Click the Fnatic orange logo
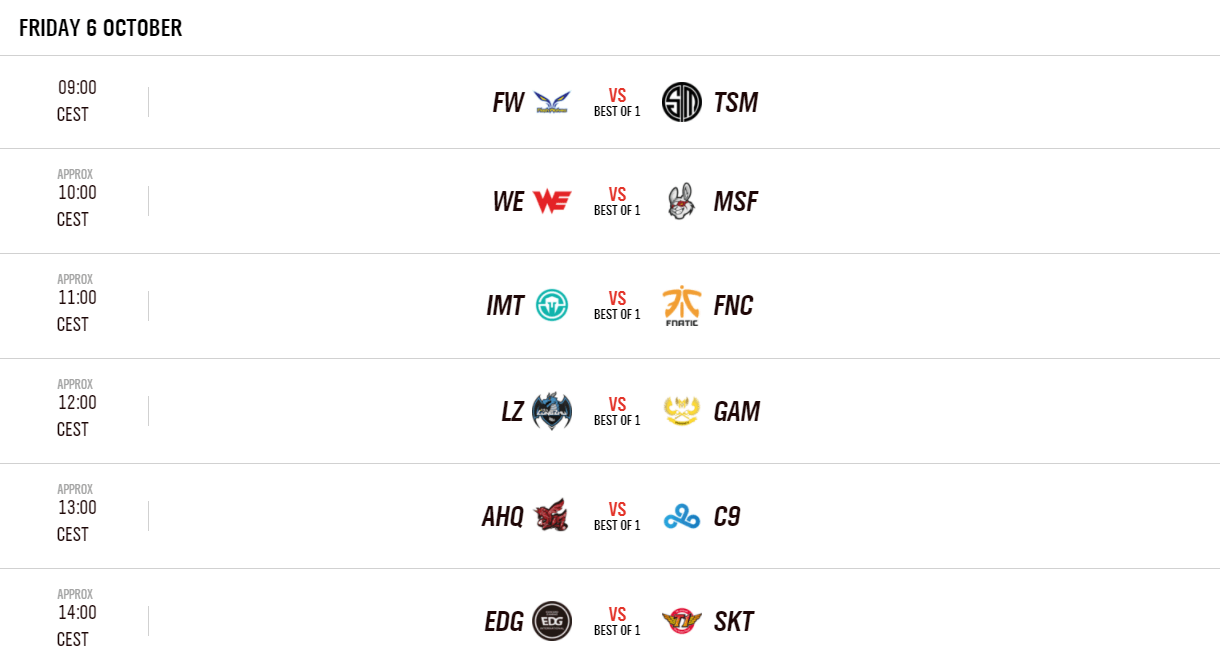 click(682, 306)
